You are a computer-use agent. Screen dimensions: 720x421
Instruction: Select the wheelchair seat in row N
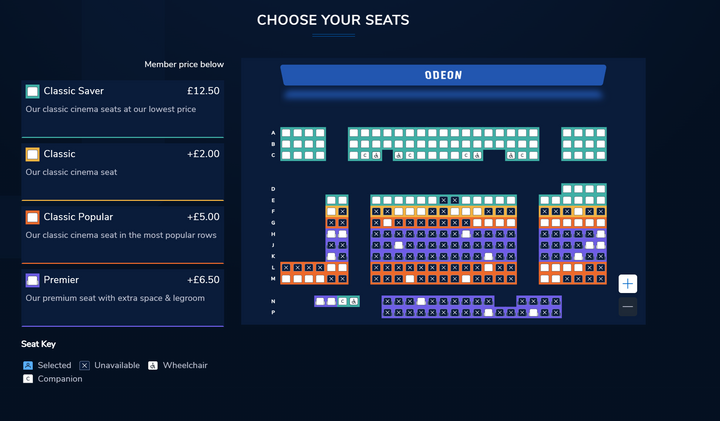click(354, 302)
